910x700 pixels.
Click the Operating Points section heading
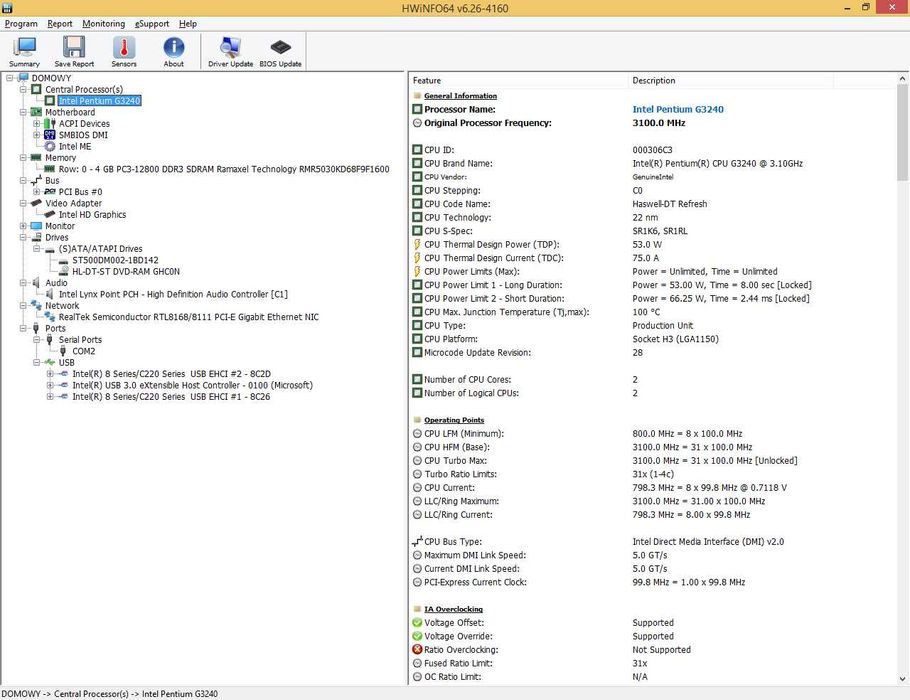(454, 420)
